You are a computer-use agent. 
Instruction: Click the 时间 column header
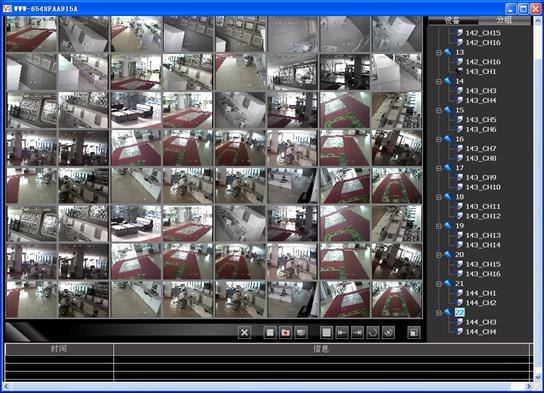[x=59, y=349]
